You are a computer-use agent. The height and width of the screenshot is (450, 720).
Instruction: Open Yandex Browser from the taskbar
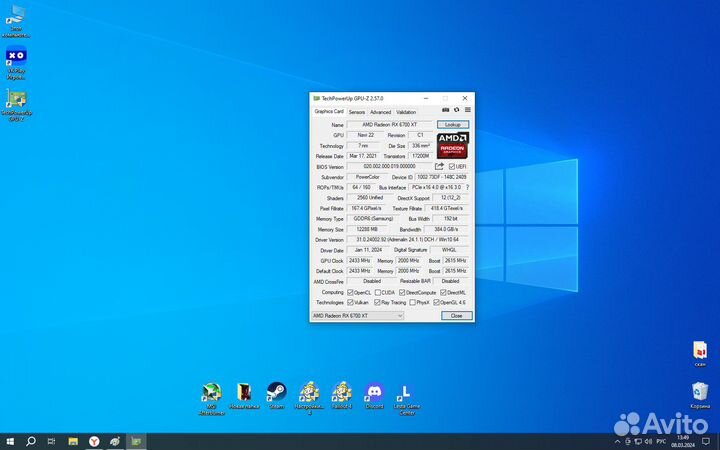coord(94,442)
